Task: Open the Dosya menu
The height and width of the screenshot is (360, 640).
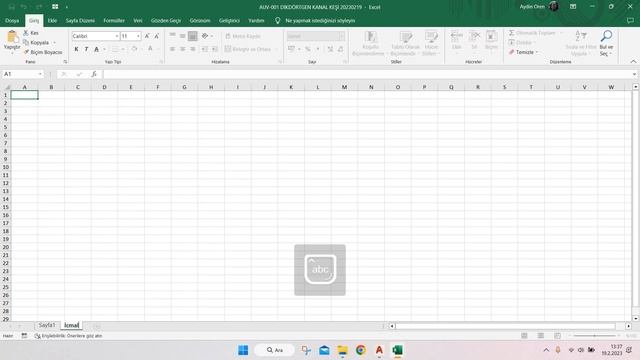Action: (12, 20)
